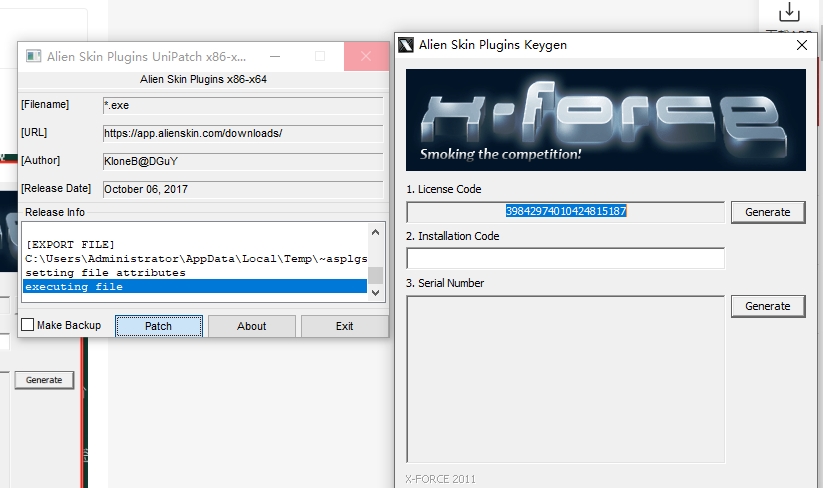Screen dimensions: 823x488
Task: Select the 'executing file' log line
Action: 195,287
